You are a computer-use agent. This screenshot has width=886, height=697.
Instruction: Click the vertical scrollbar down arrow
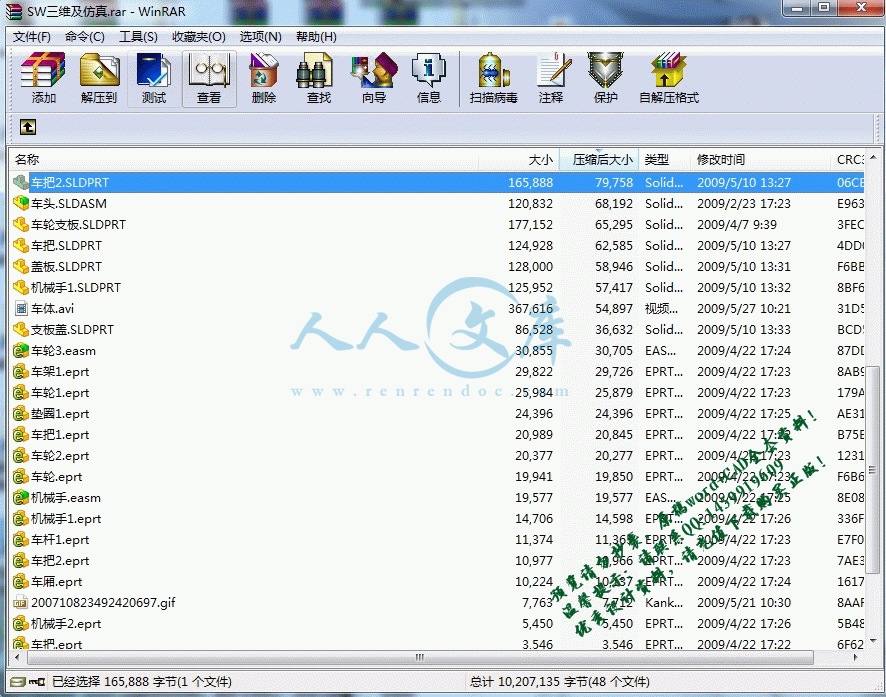pos(876,639)
